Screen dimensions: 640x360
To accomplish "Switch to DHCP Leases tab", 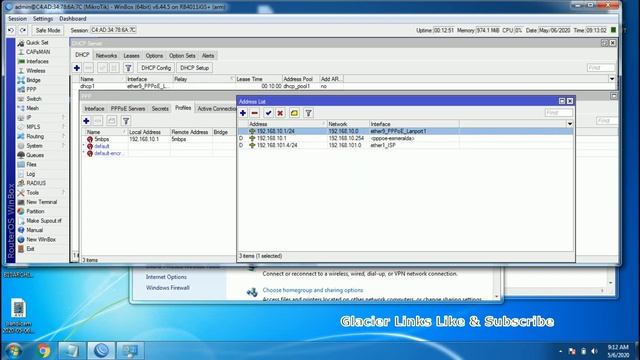I will coord(131,56).
